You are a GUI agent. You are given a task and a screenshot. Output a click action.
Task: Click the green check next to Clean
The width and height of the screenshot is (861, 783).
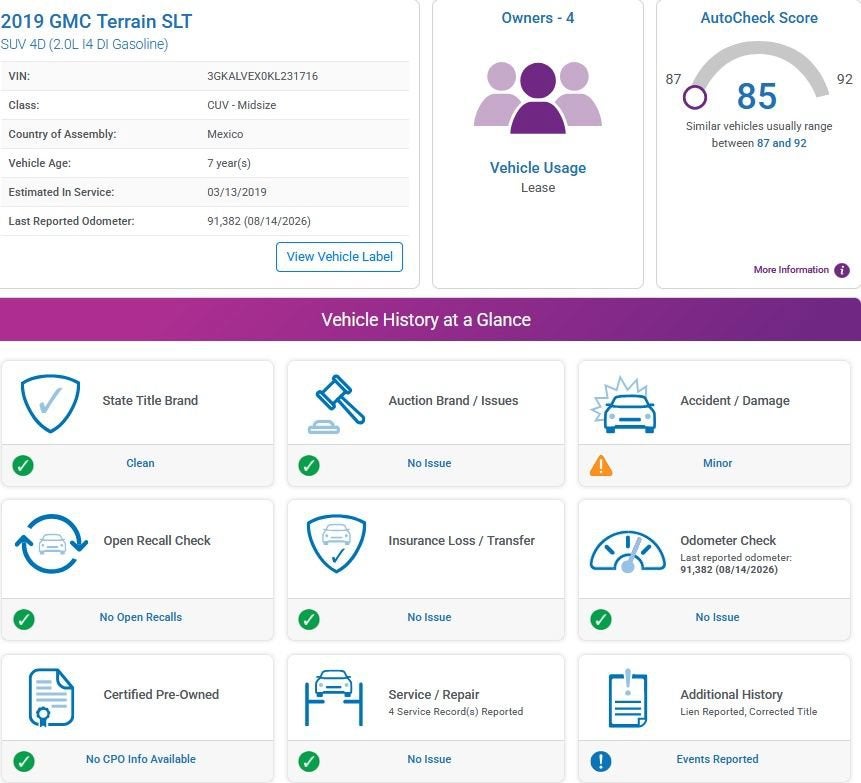coord(23,465)
